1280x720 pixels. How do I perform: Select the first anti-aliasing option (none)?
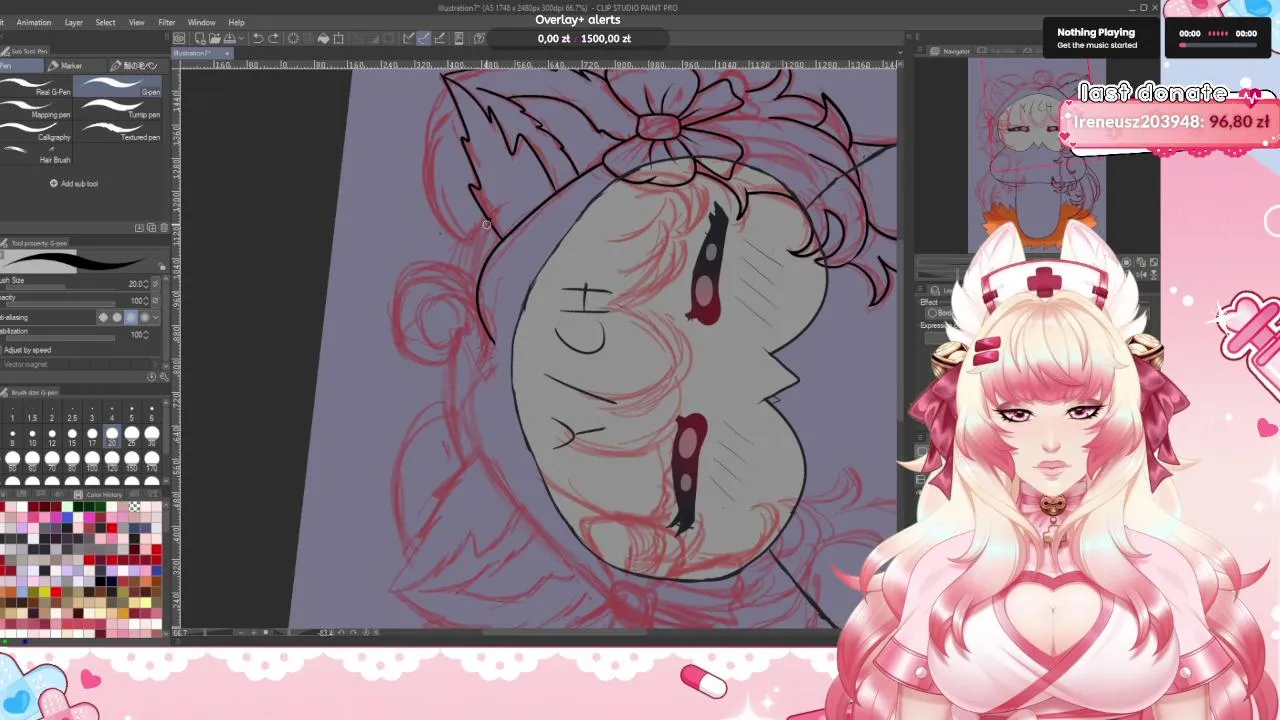(x=103, y=317)
